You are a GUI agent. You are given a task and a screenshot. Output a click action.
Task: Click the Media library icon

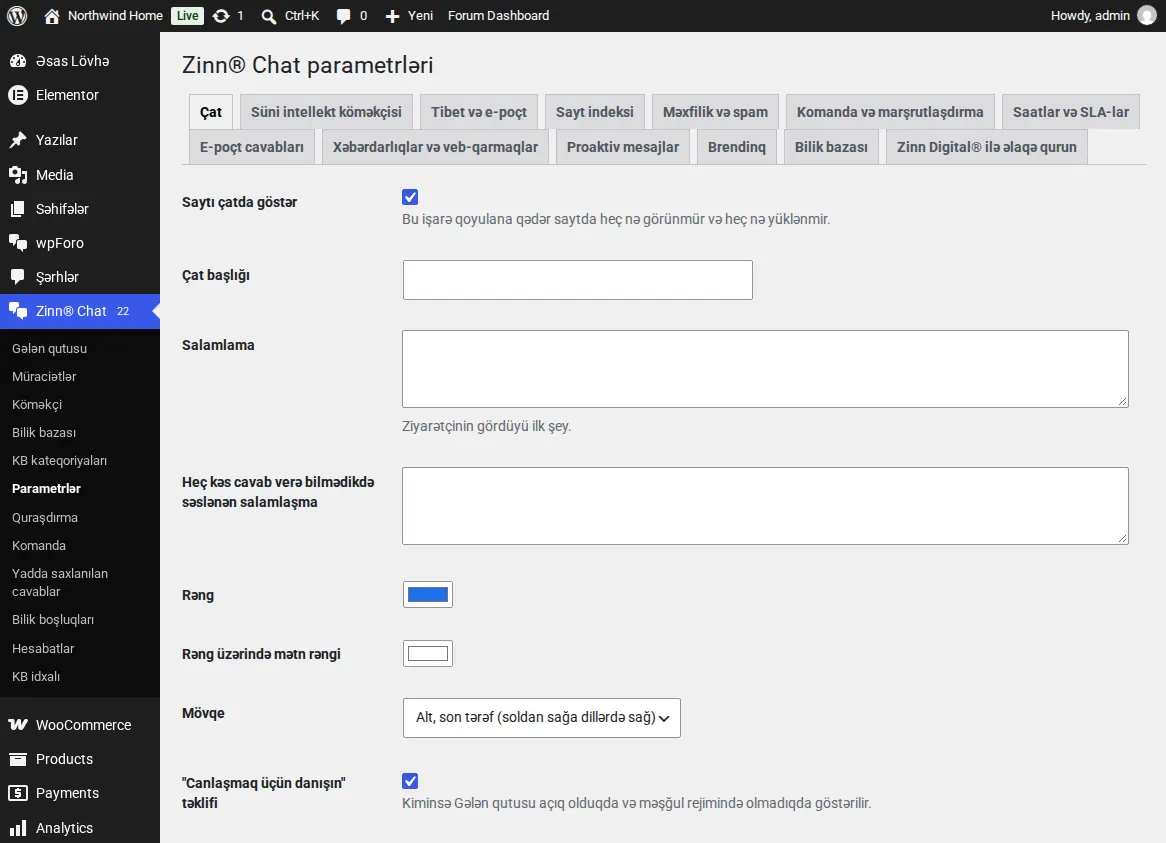click(x=18, y=175)
